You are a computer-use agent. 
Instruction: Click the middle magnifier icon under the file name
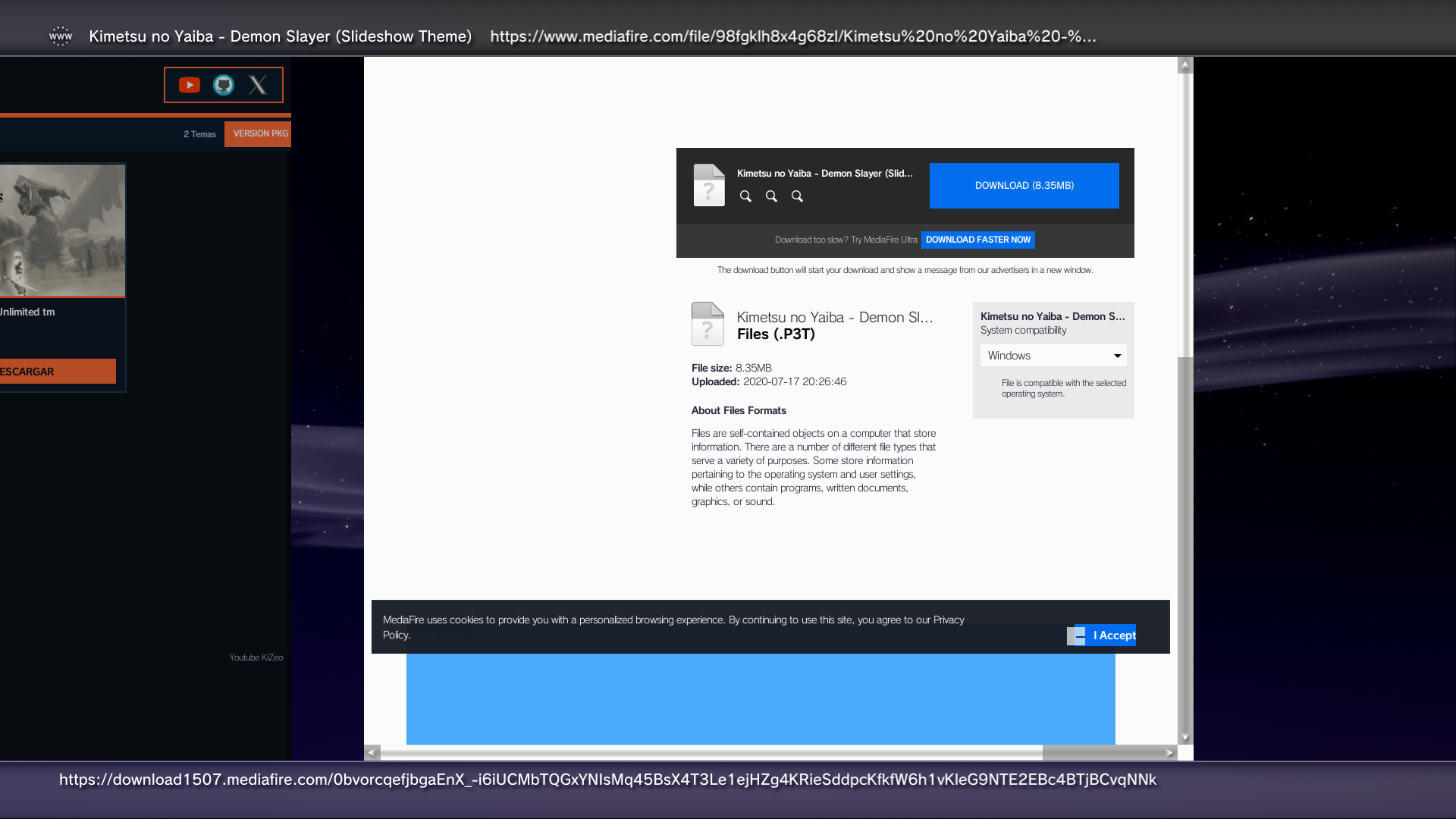771,196
